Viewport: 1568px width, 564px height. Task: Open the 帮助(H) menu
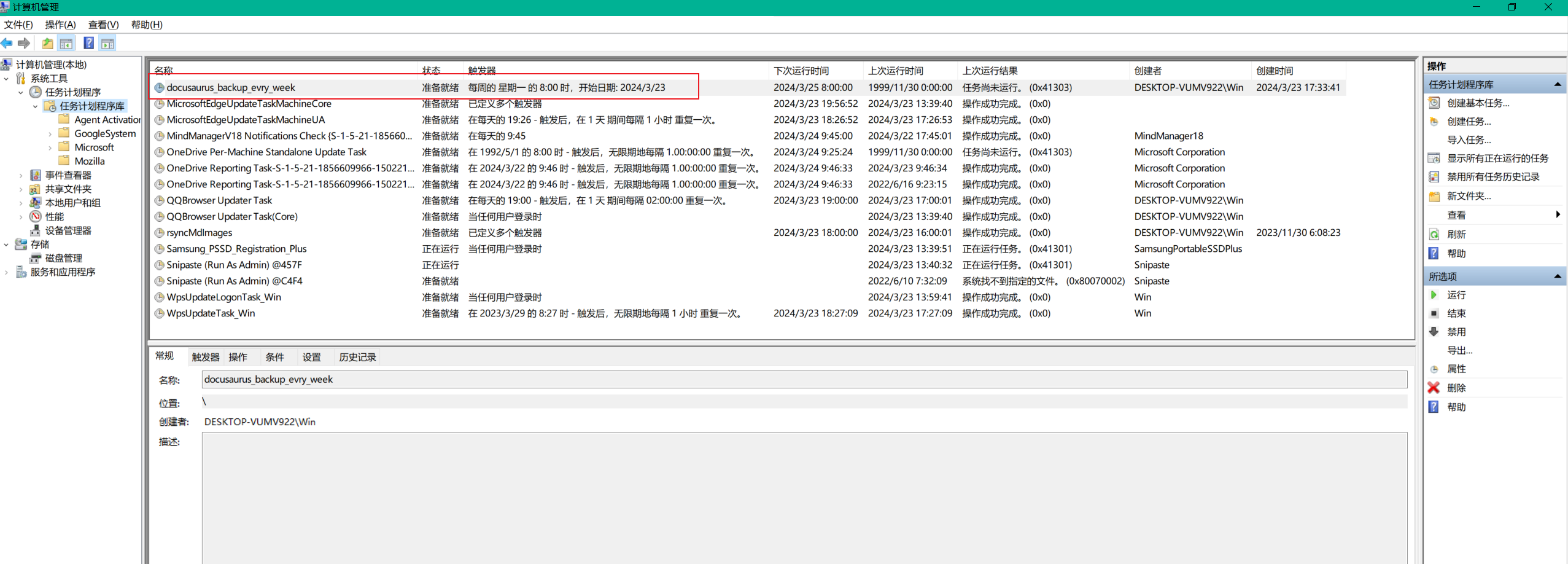(147, 25)
